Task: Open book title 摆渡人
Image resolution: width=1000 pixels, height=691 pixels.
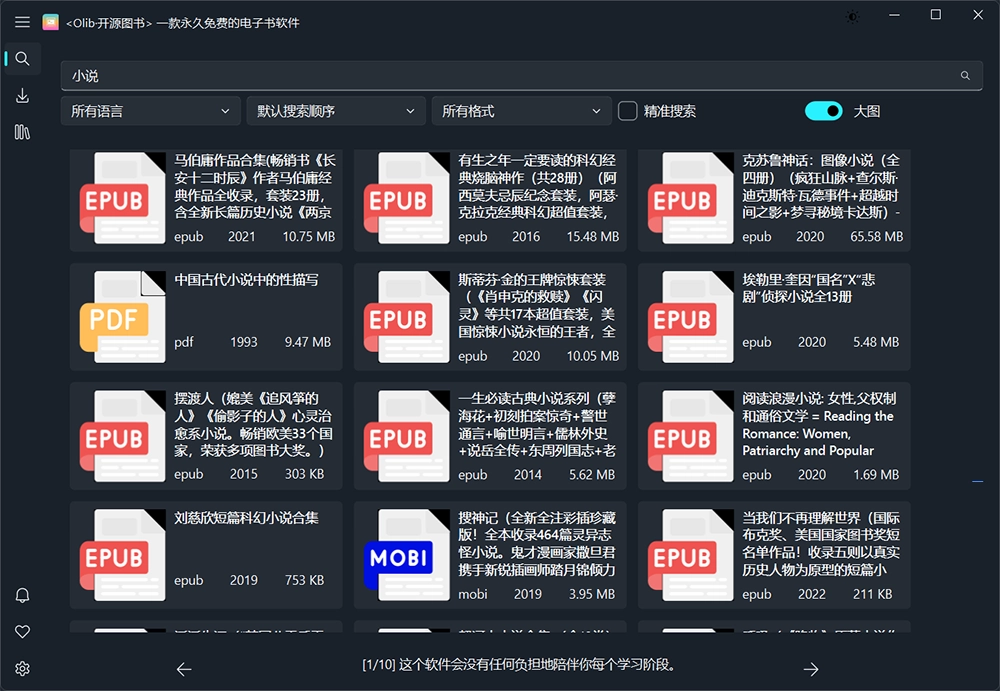Action: [x=253, y=425]
